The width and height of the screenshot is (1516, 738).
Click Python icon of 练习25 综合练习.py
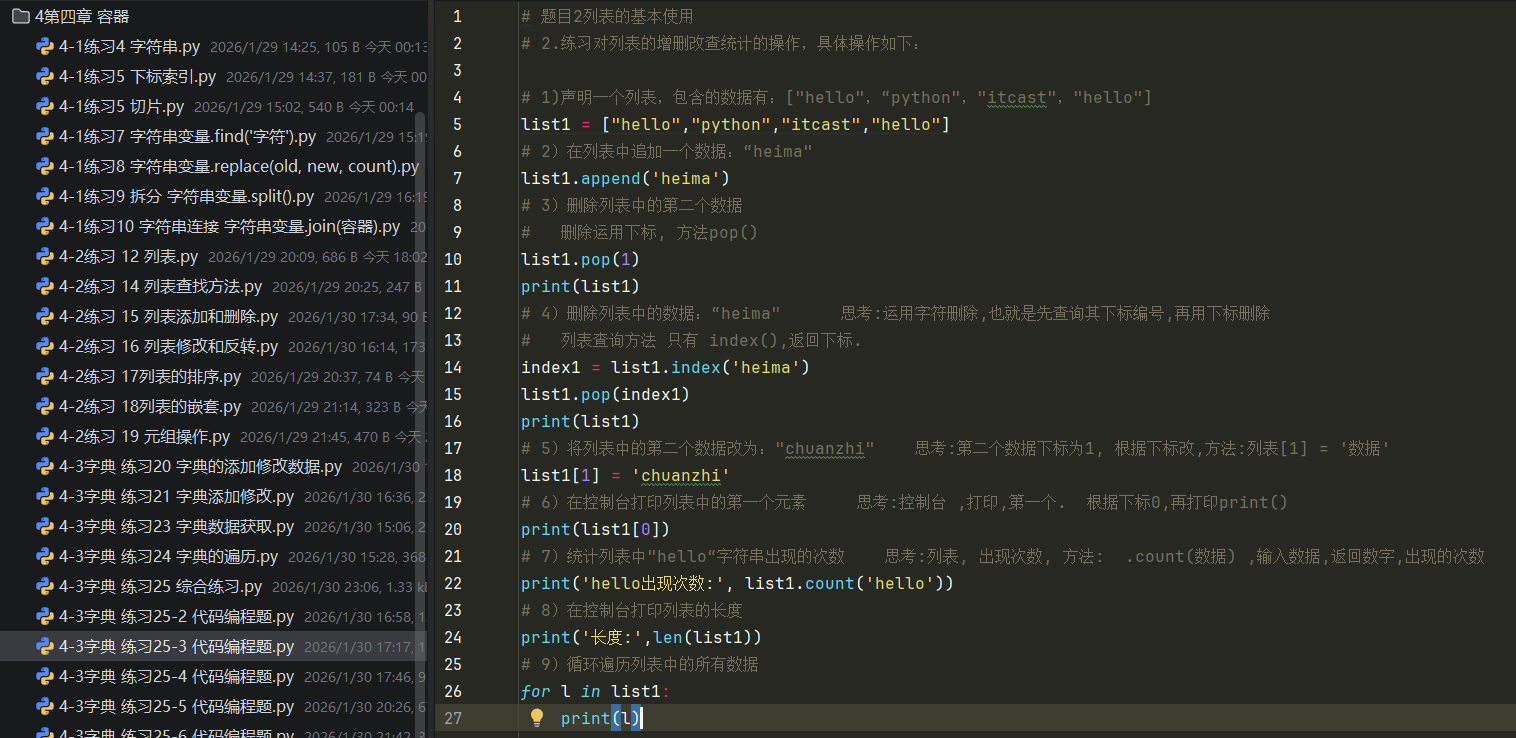coord(44,586)
